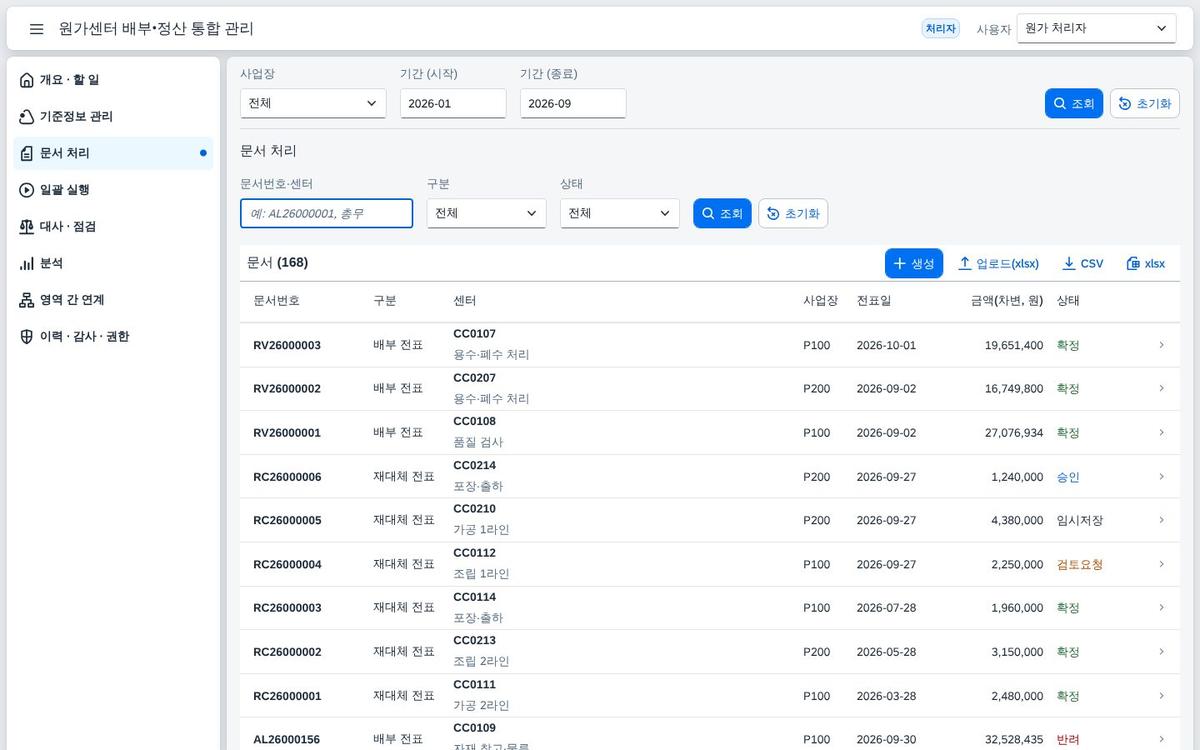Click the 기간 (시작) input 2026-01

(x=453, y=103)
